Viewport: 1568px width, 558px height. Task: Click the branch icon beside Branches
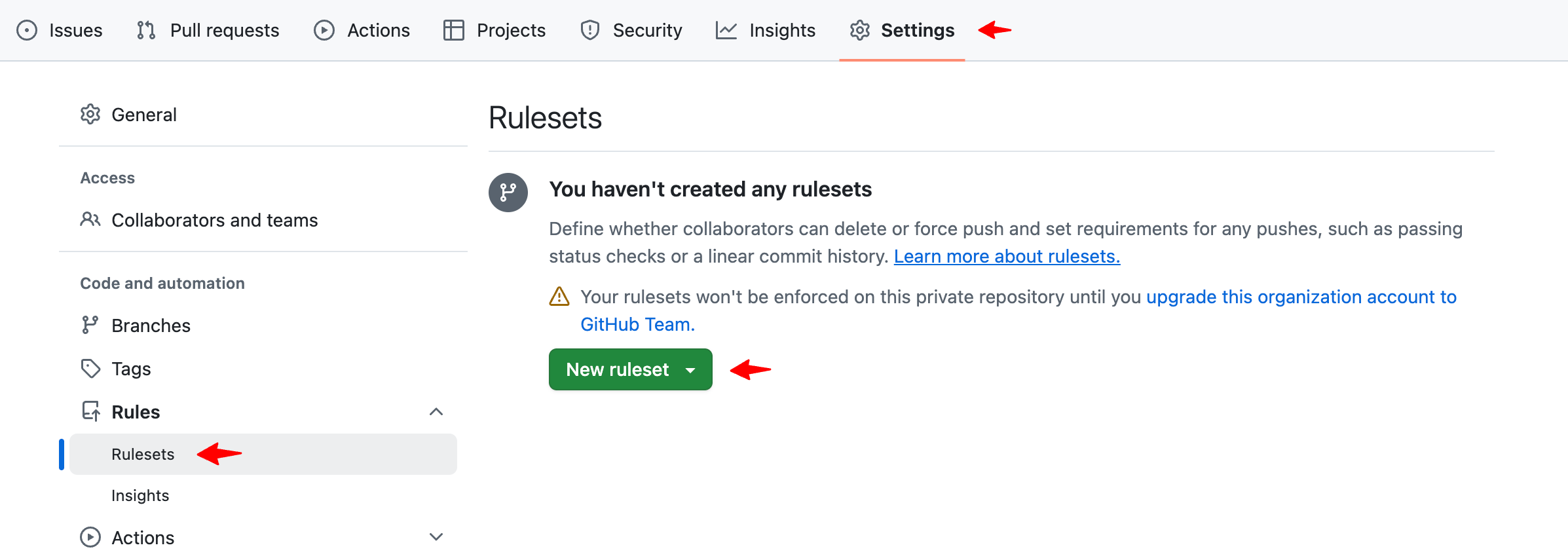(91, 325)
